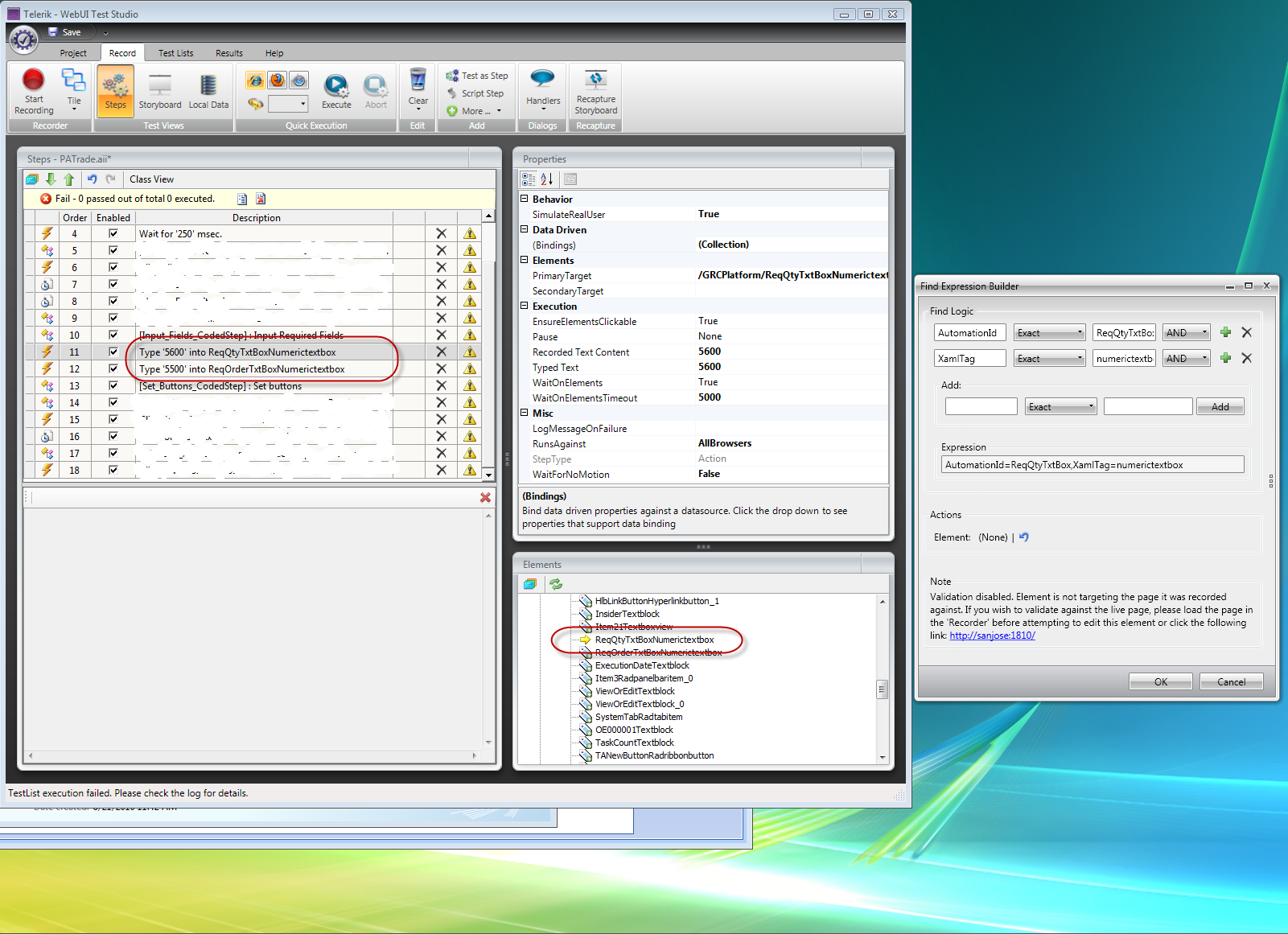The height and width of the screenshot is (934, 1288).
Task: Open the Help tab
Action: tap(274, 53)
